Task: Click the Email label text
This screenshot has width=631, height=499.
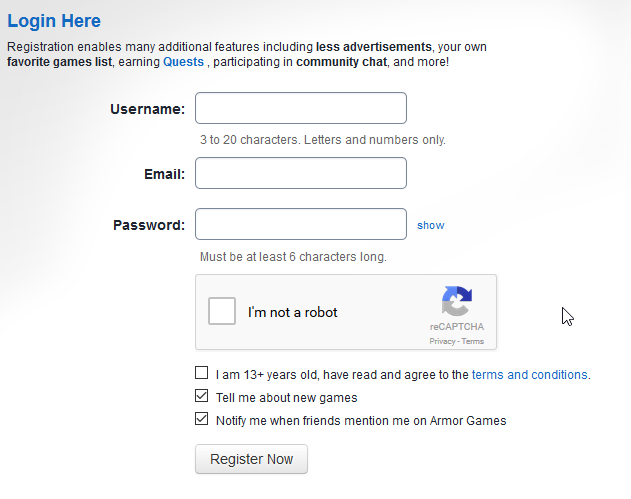Action: pos(165,174)
